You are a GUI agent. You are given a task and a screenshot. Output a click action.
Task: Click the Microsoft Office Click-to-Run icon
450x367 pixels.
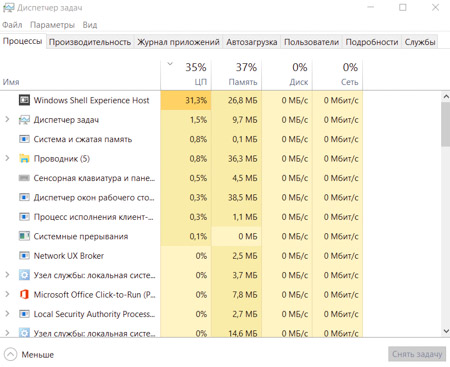[x=24, y=294]
